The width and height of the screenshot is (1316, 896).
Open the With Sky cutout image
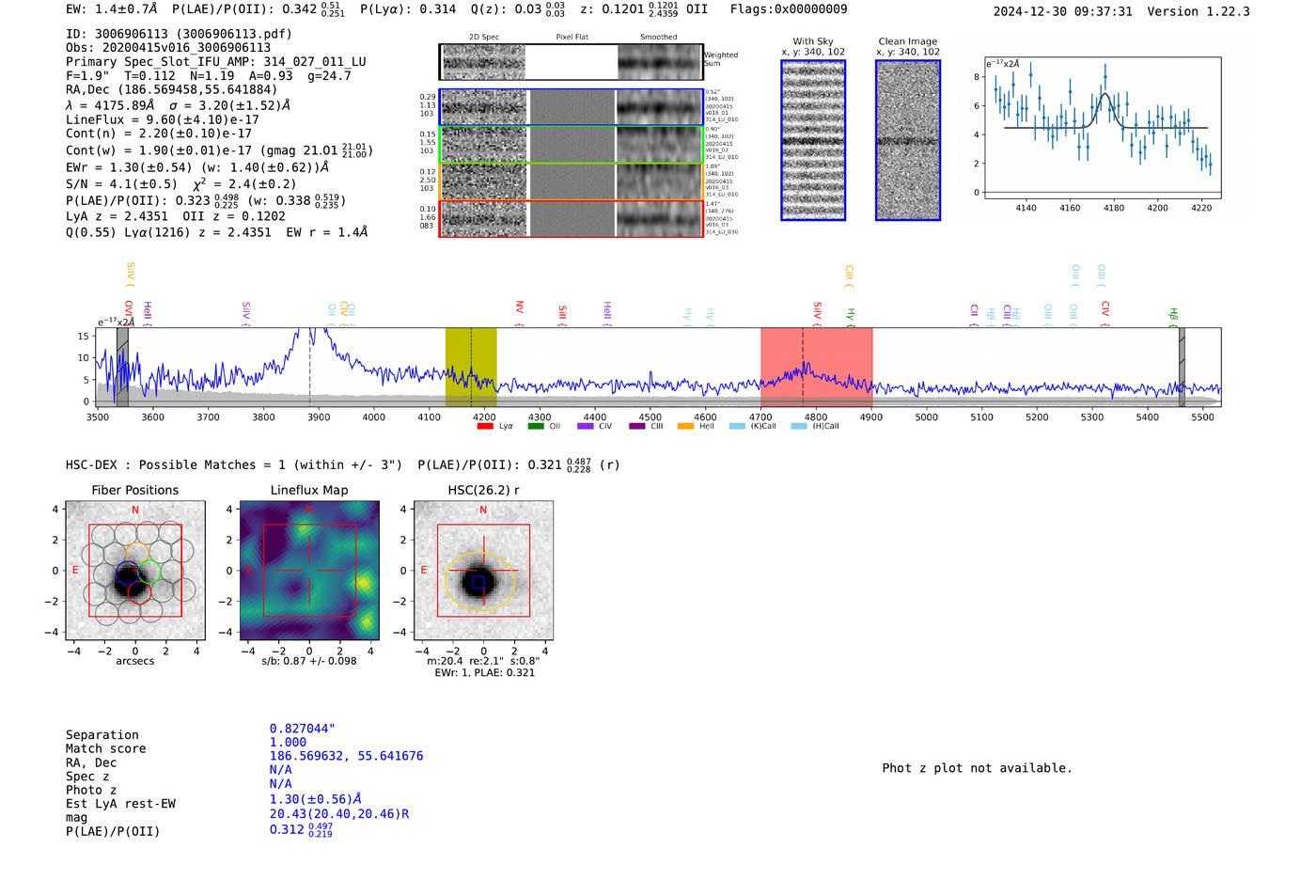[x=813, y=140]
